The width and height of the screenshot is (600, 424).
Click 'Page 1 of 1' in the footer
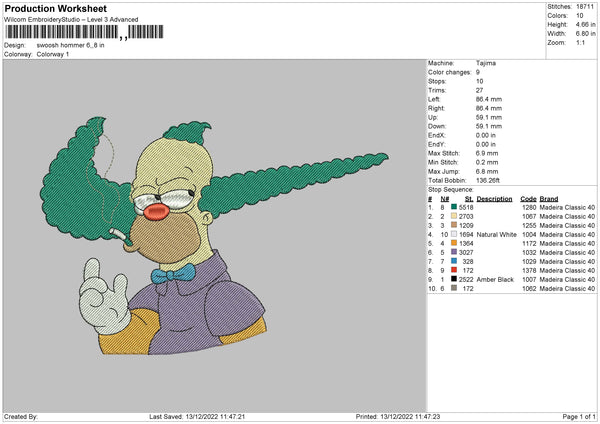point(579,416)
